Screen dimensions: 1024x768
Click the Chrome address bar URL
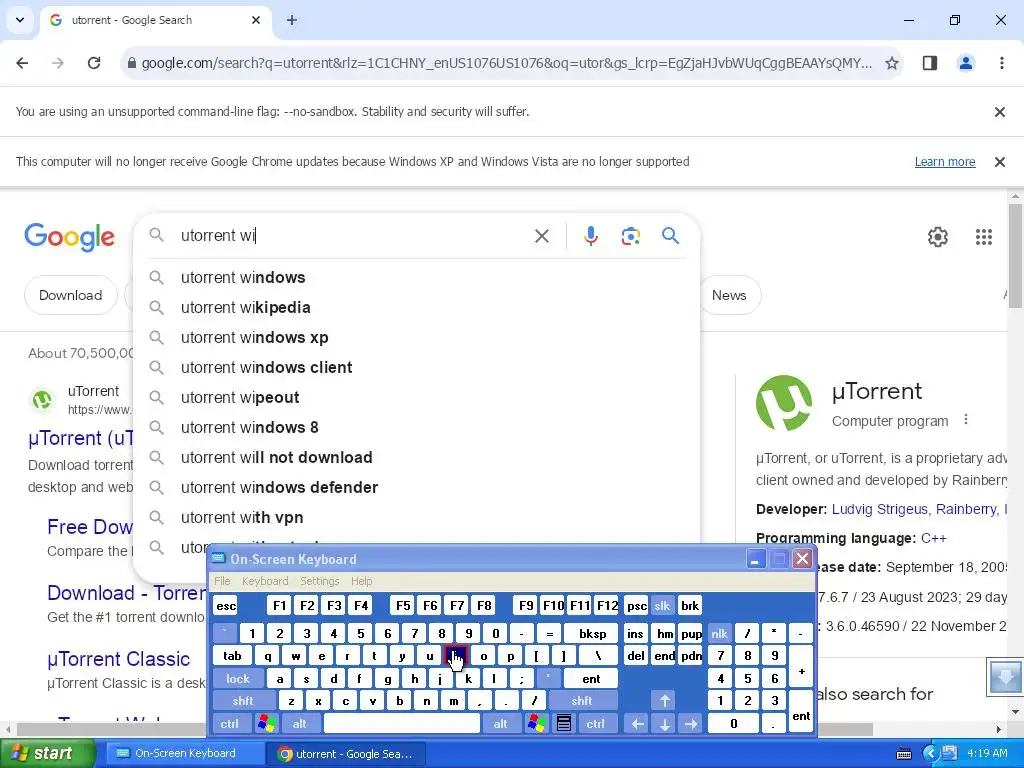click(506, 63)
